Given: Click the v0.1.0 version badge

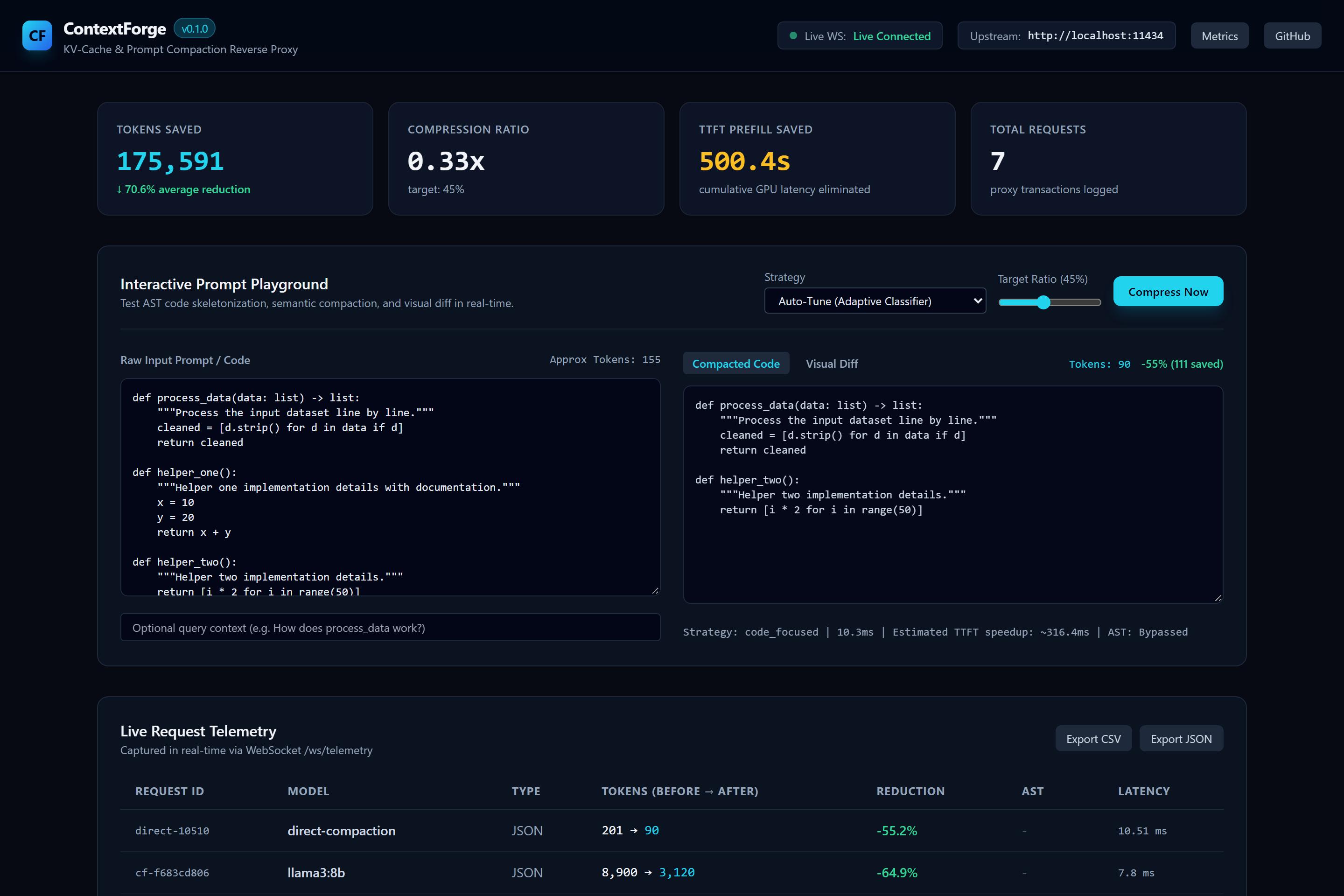Looking at the screenshot, I should click(194, 28).
